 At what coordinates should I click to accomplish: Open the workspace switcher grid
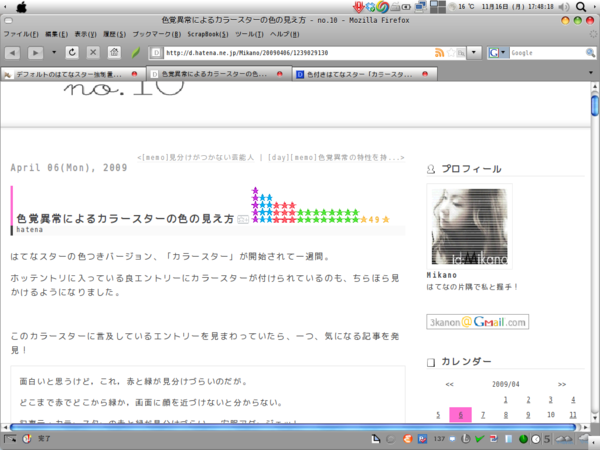pos(438,7)
